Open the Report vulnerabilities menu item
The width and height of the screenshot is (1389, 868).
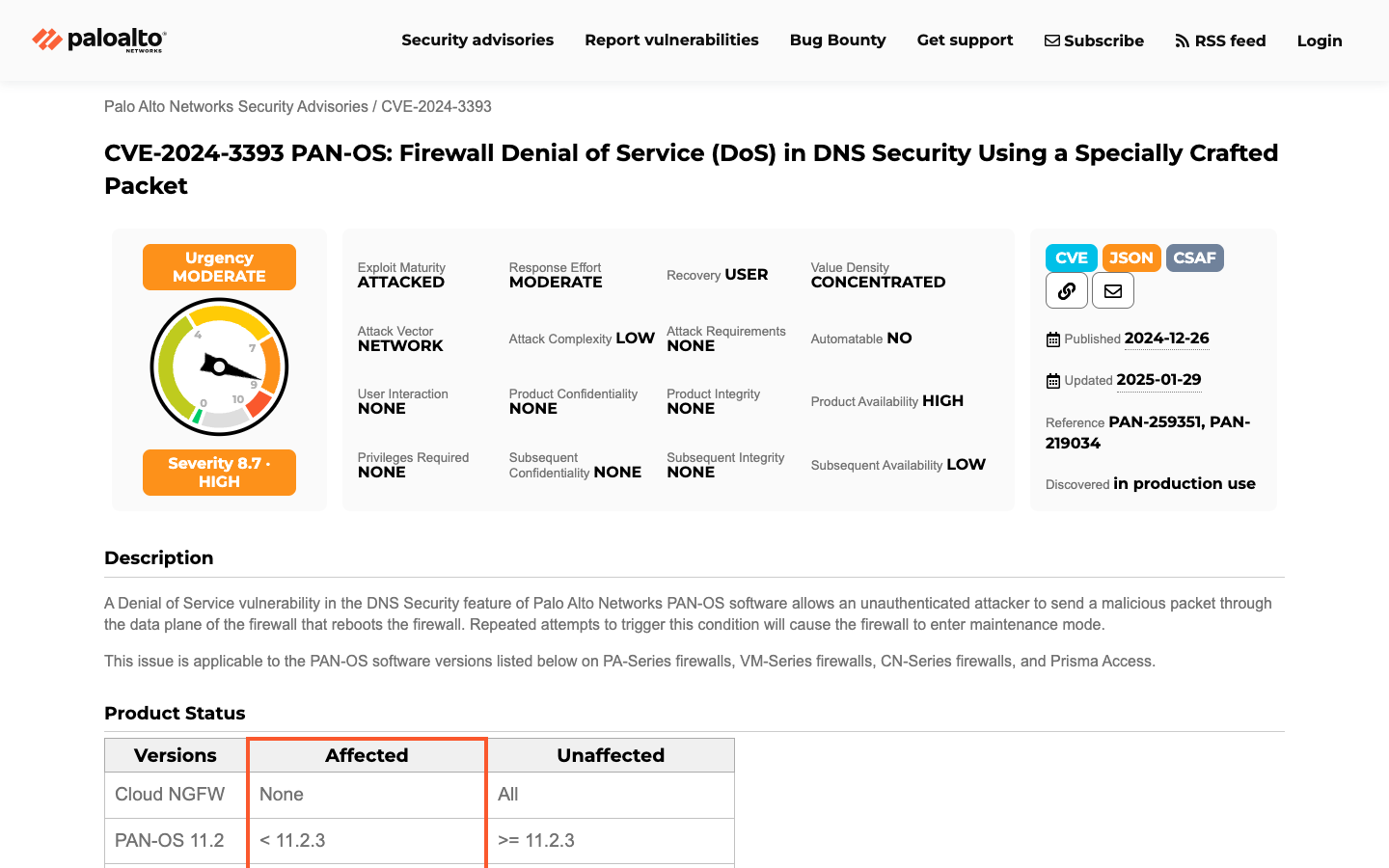[671, 41]
